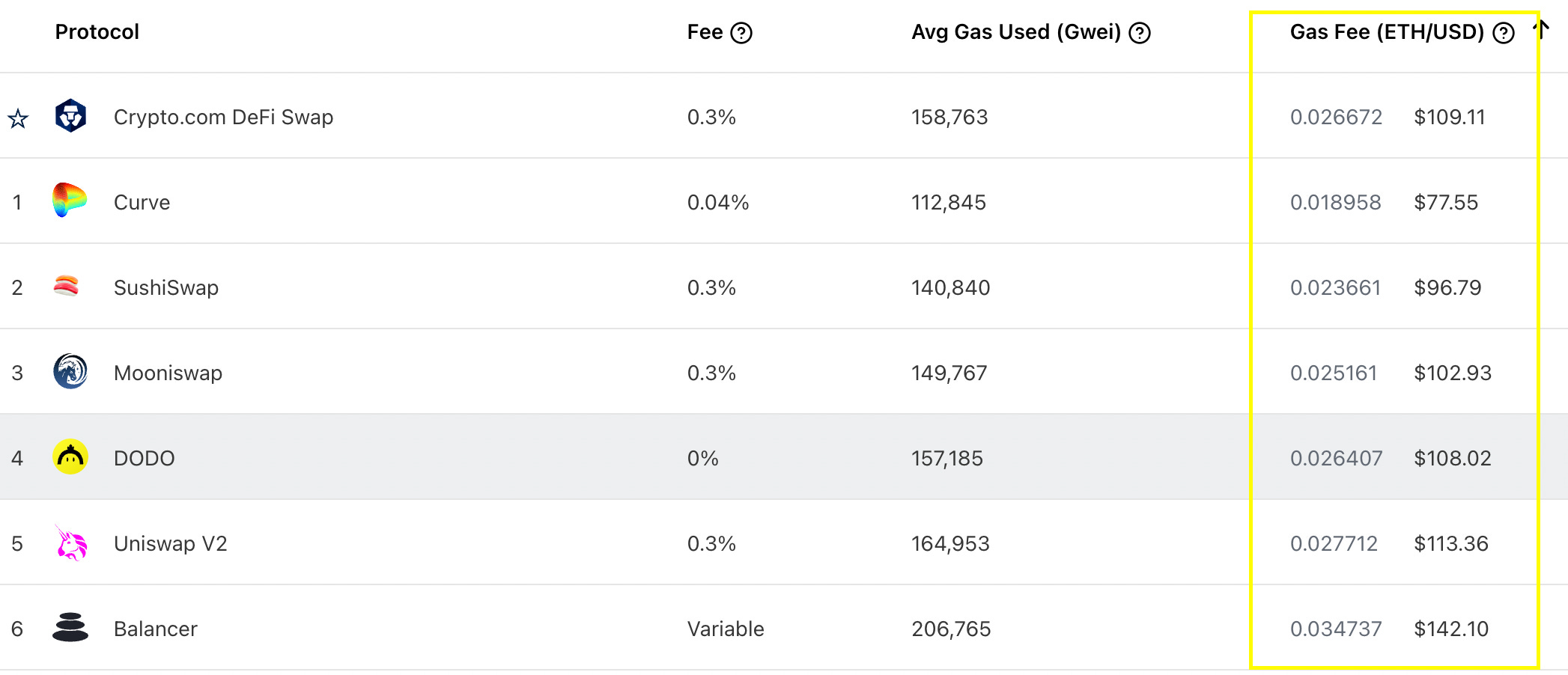Select the 0.3% fee for Mooniswap
The width and height of the screenshot is (1568, 675).
pyautogui.click(x=711, y=373)
